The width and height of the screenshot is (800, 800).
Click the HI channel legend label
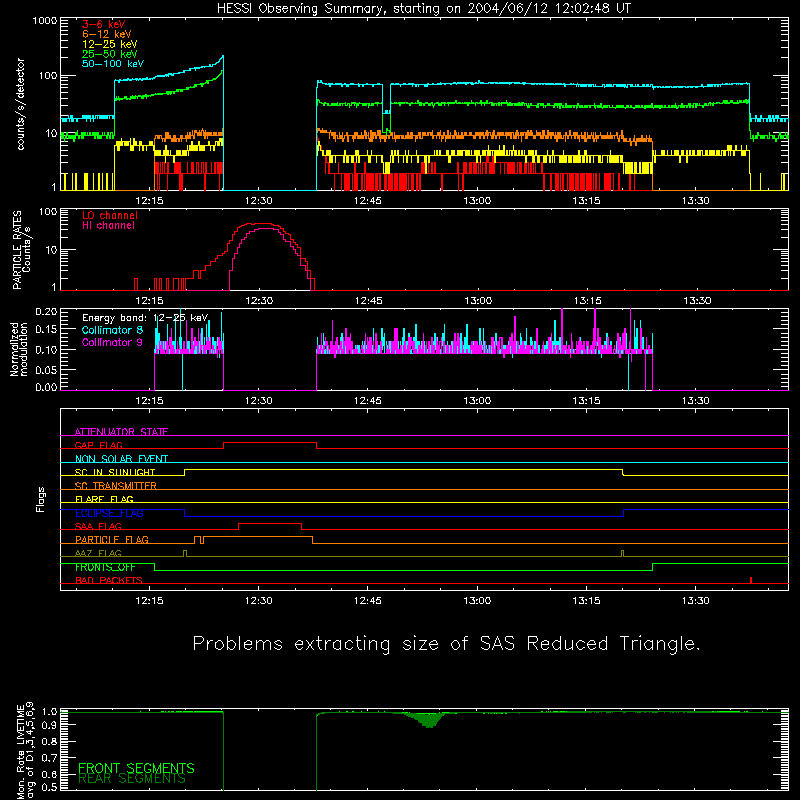[x=108, y=226]
